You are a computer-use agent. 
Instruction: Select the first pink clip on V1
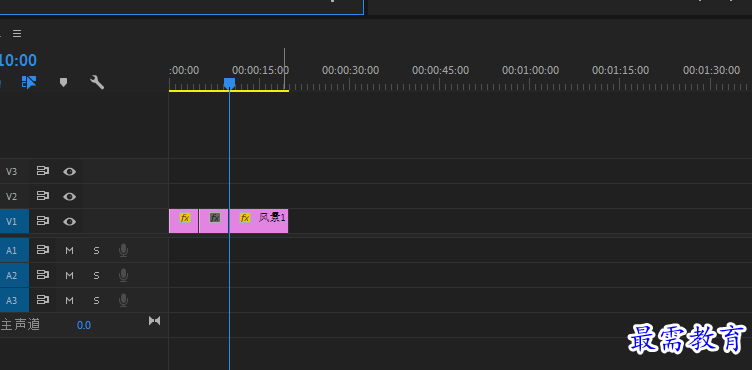(x=183, y=221)
